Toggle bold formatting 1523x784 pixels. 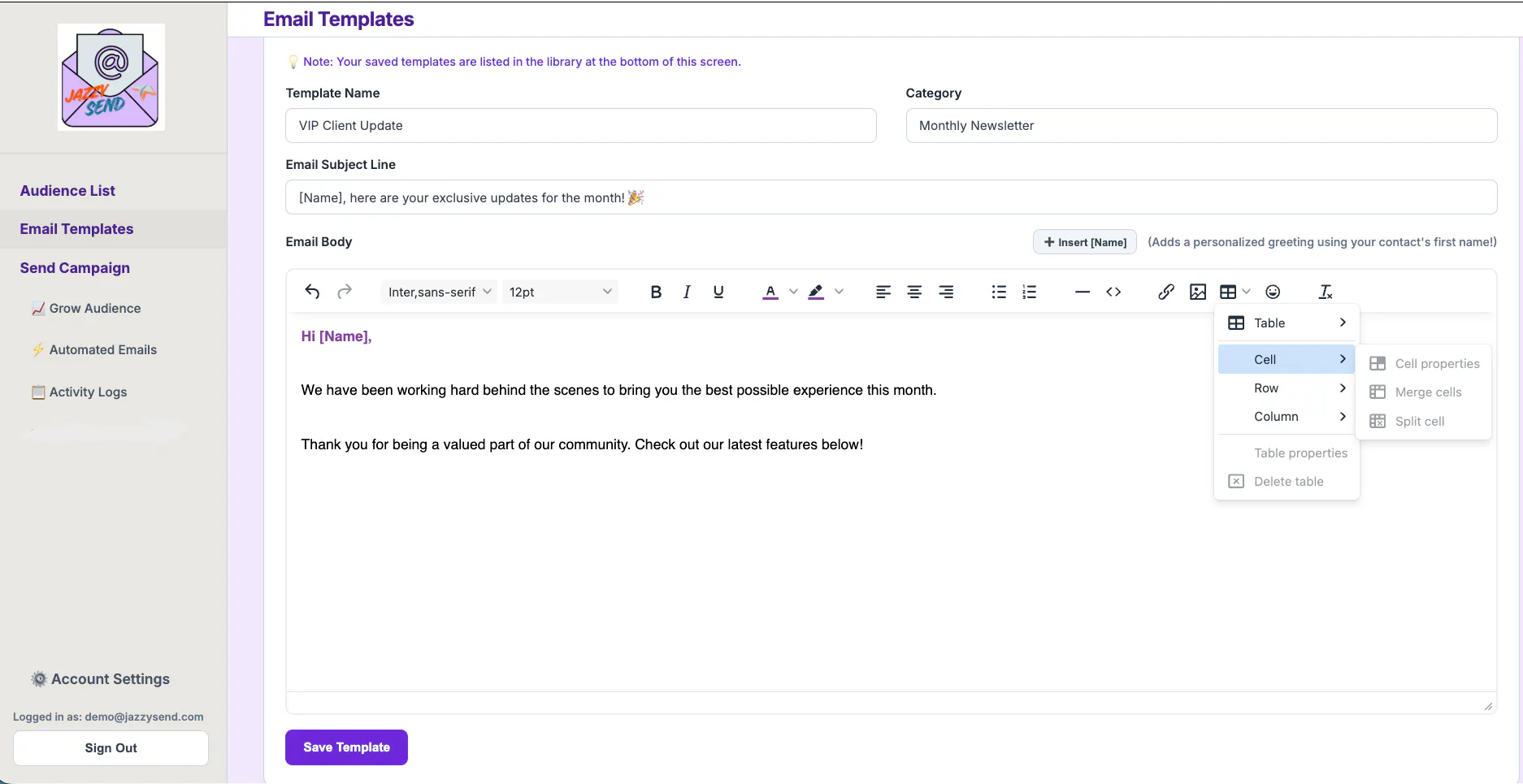point(656,292)
